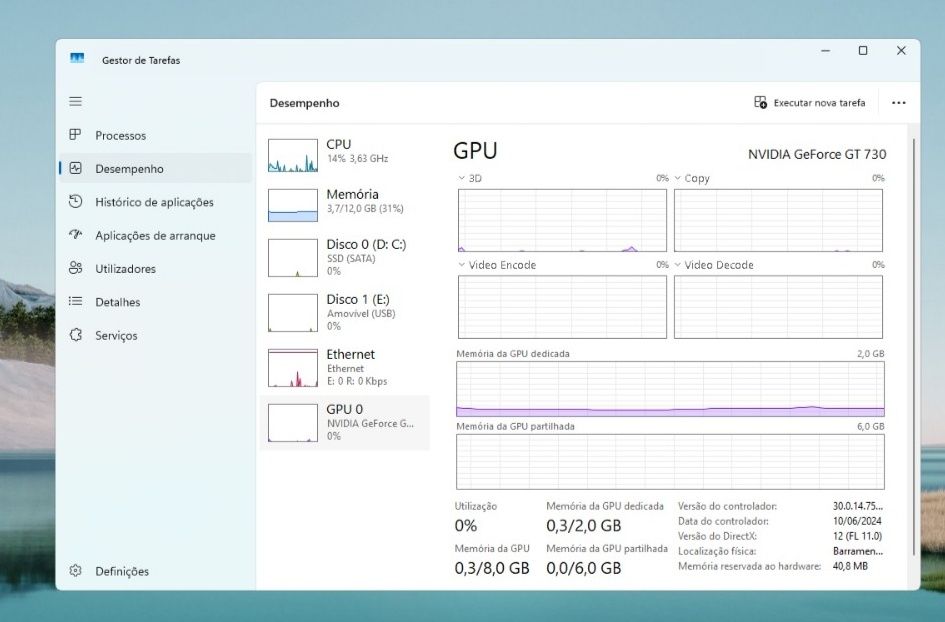Click the Executar nova tarefa icon
945x622 pixels.
(761, 102)
